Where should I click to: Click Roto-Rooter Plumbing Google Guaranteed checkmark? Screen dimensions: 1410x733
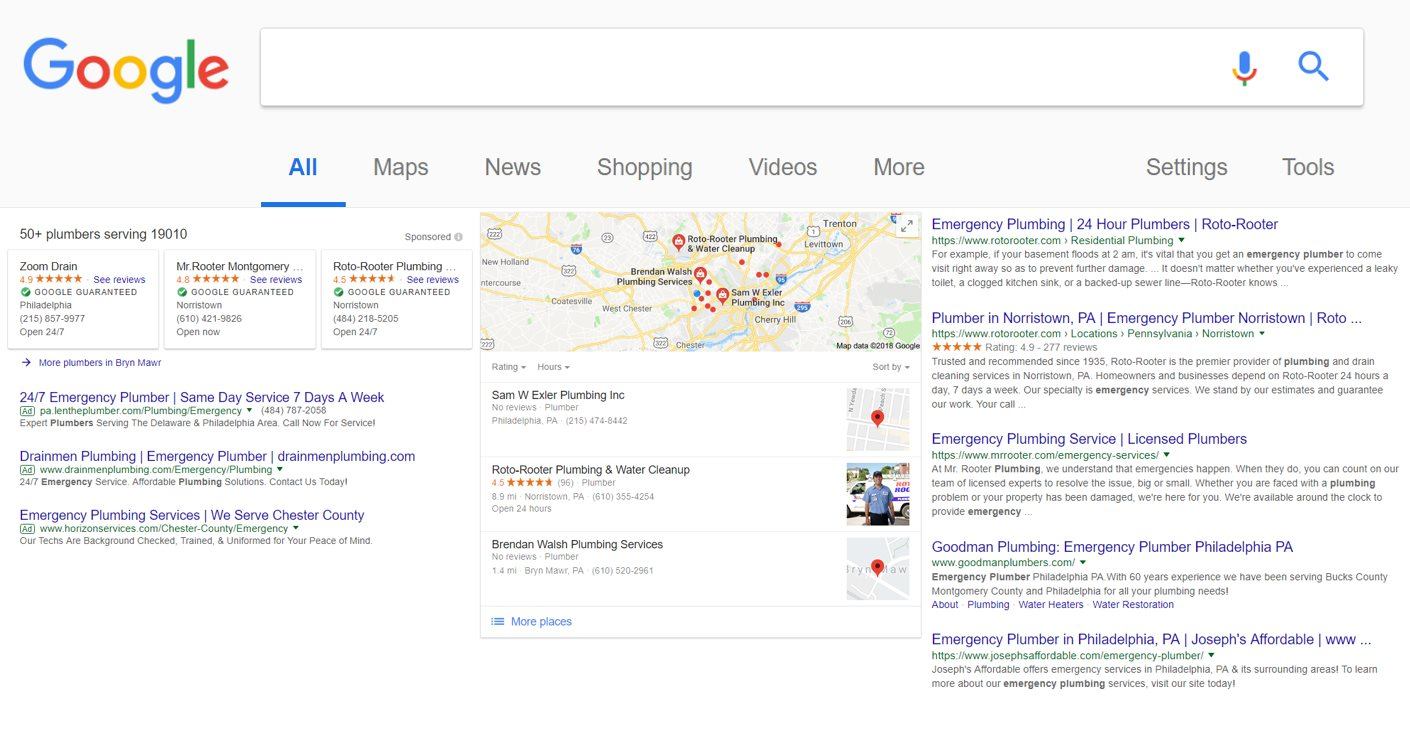click(x=339, y=292)
